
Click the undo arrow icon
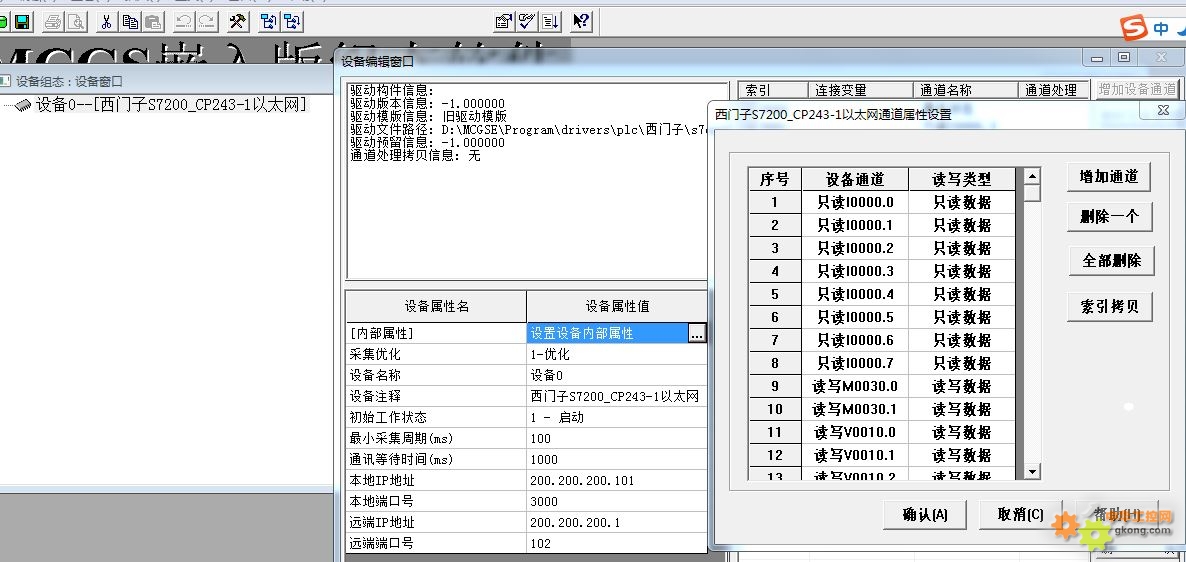pos(183,21)
